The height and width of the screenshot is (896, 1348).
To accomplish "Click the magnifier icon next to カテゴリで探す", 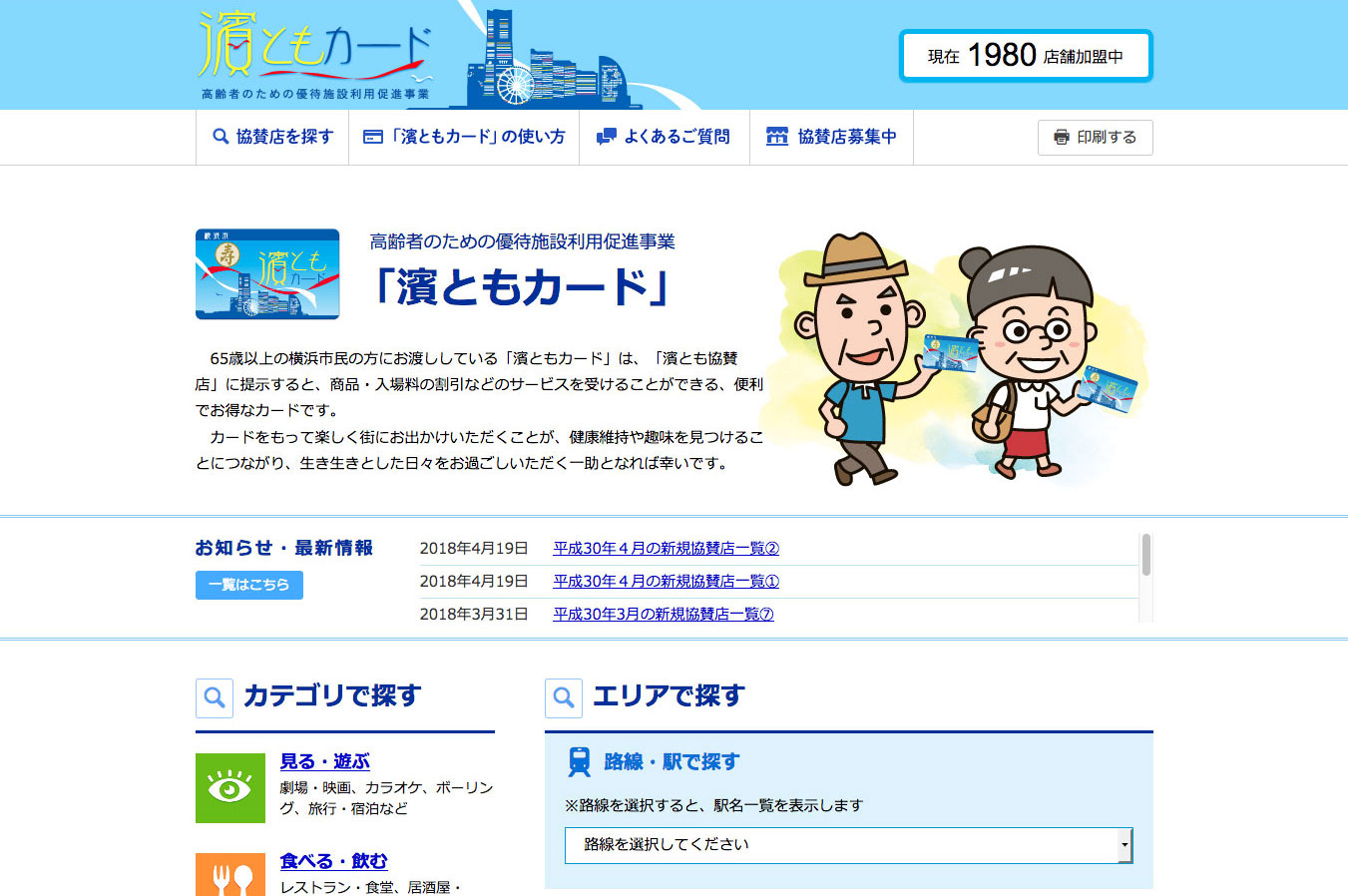I will 215,697.
